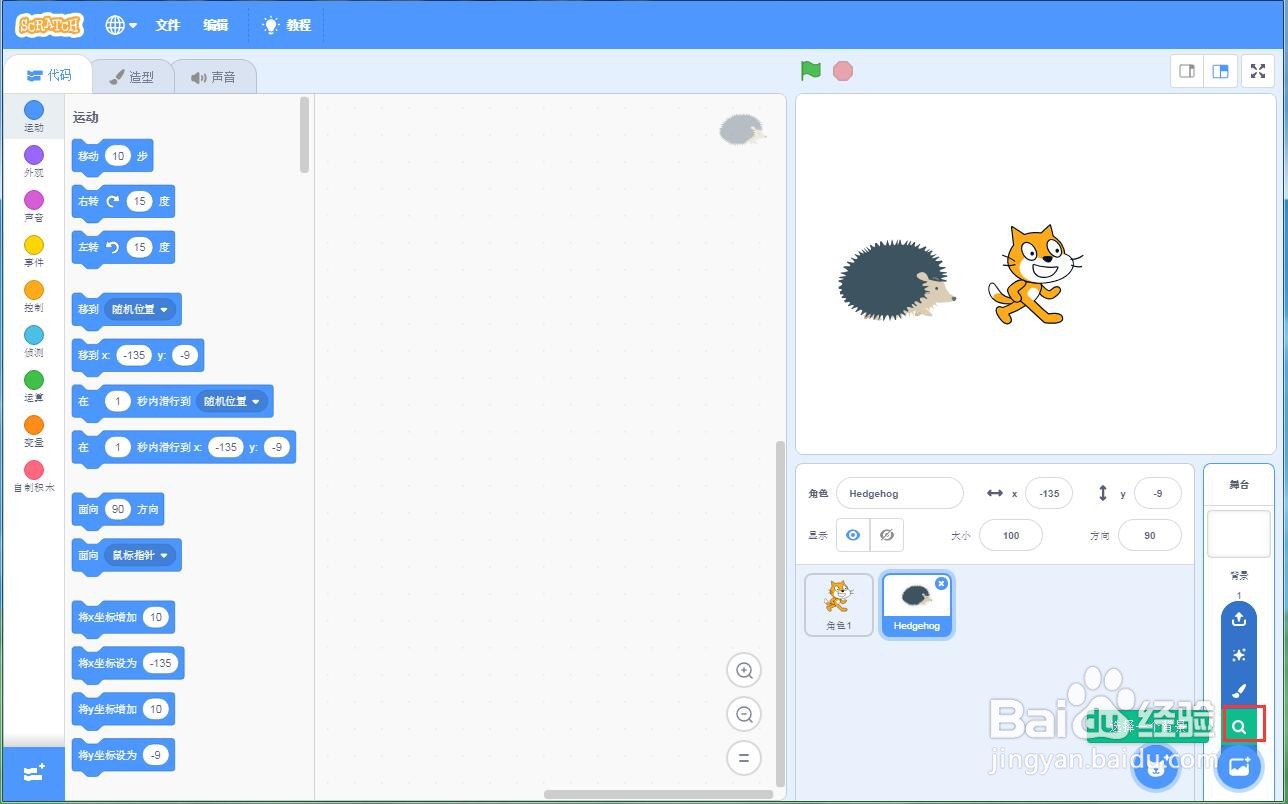Select the 变量 block category

click(34, 431)
